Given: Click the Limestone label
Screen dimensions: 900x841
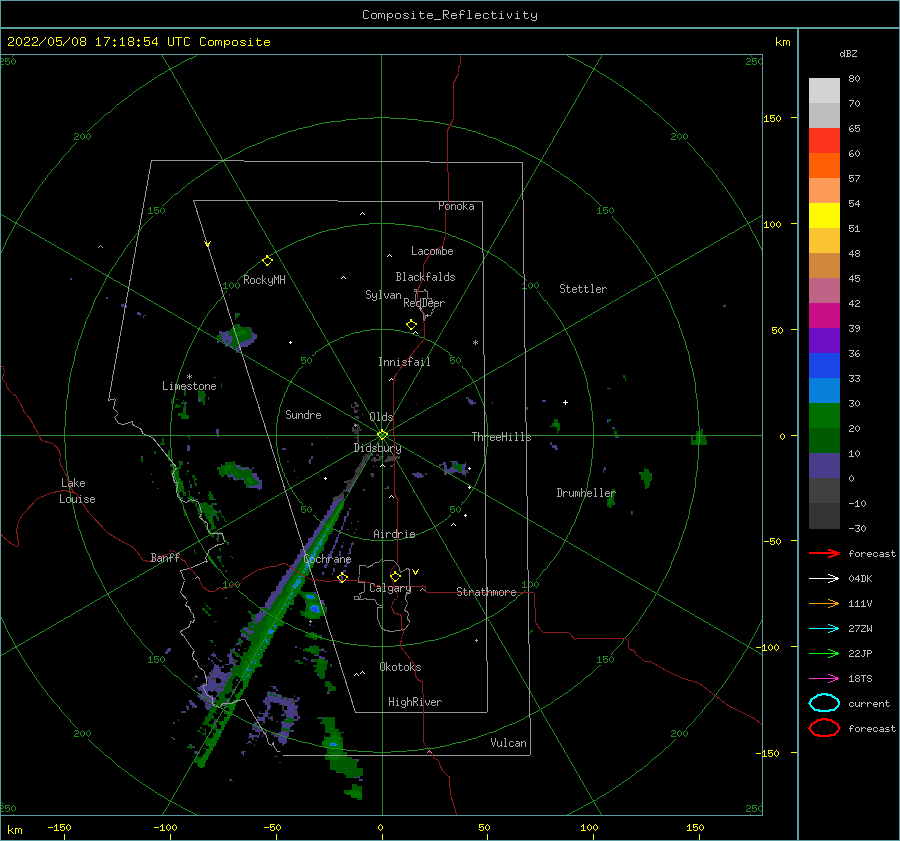Looking at the screenshot, I should (x=189, y=386).
